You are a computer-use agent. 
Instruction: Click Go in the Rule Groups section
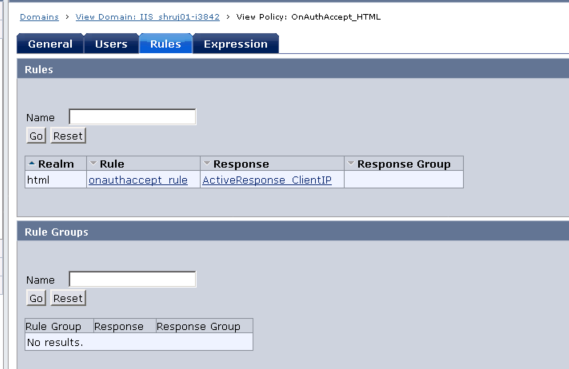(36, 298)
